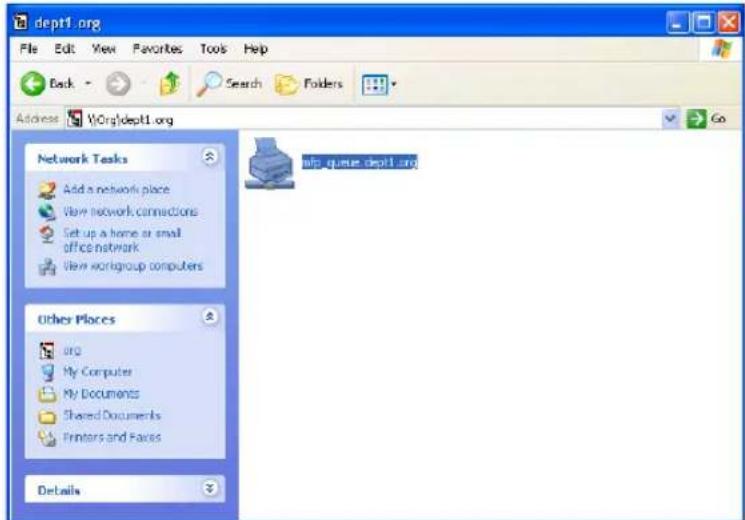745x520 pixels.
Task: Collapse the Other Places panel
Action: (x=210, y=317)
